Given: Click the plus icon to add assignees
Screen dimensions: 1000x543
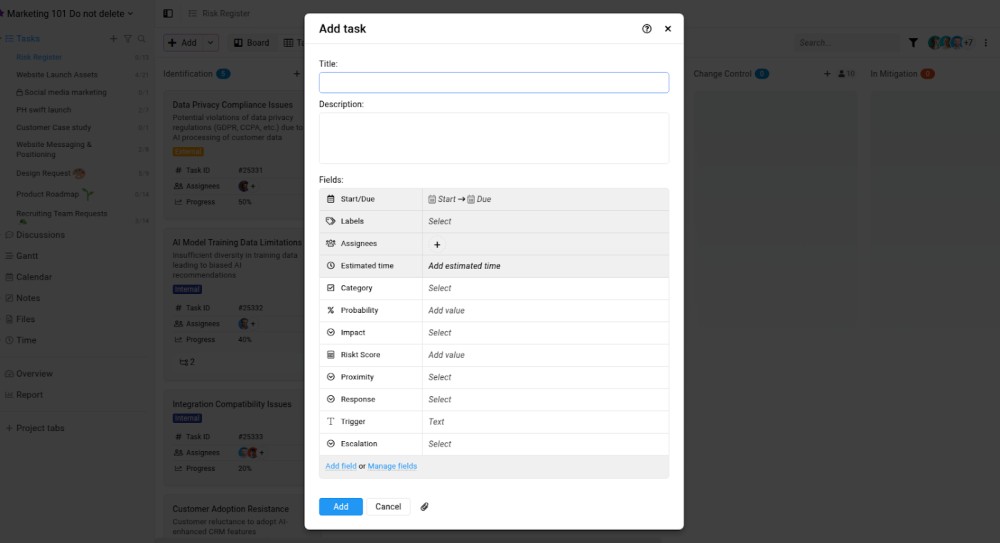Looking at the screenshot, I should (x=437, y=244).
